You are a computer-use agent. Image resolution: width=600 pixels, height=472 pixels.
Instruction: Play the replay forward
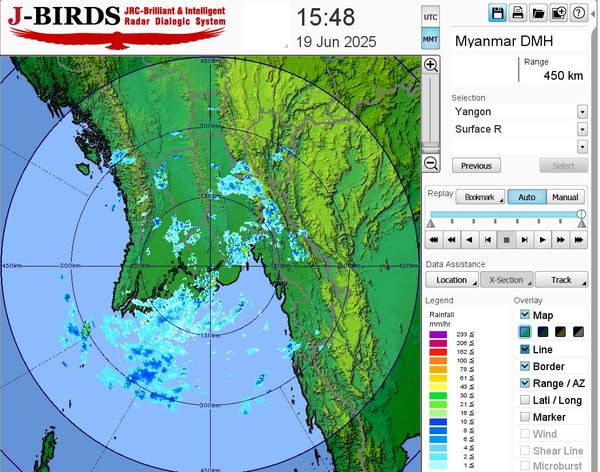[x=542, y=240]
